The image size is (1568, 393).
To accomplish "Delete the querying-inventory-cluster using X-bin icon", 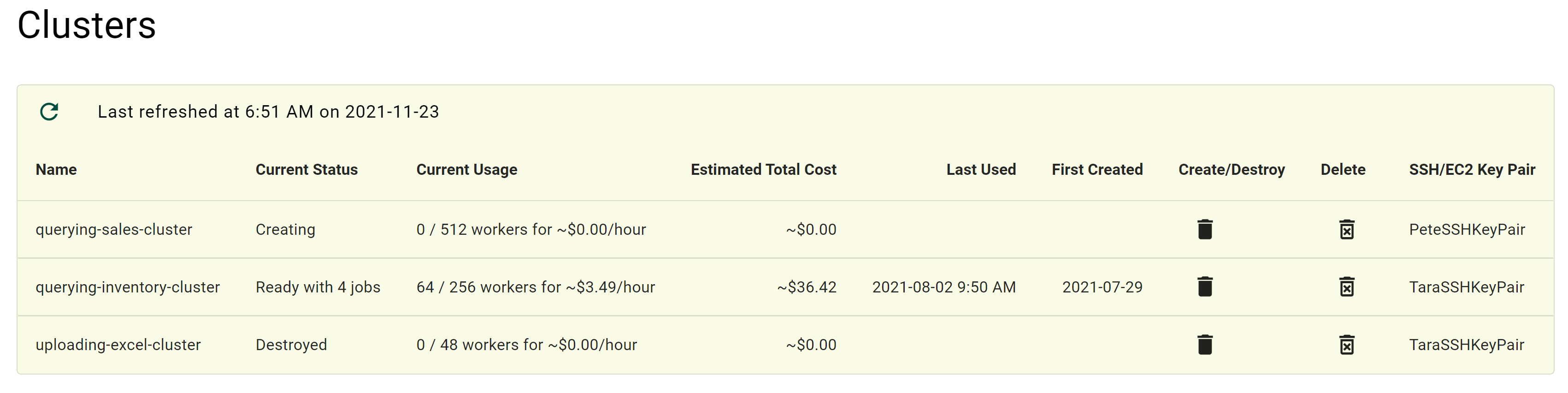I will tap(1346, 287).
